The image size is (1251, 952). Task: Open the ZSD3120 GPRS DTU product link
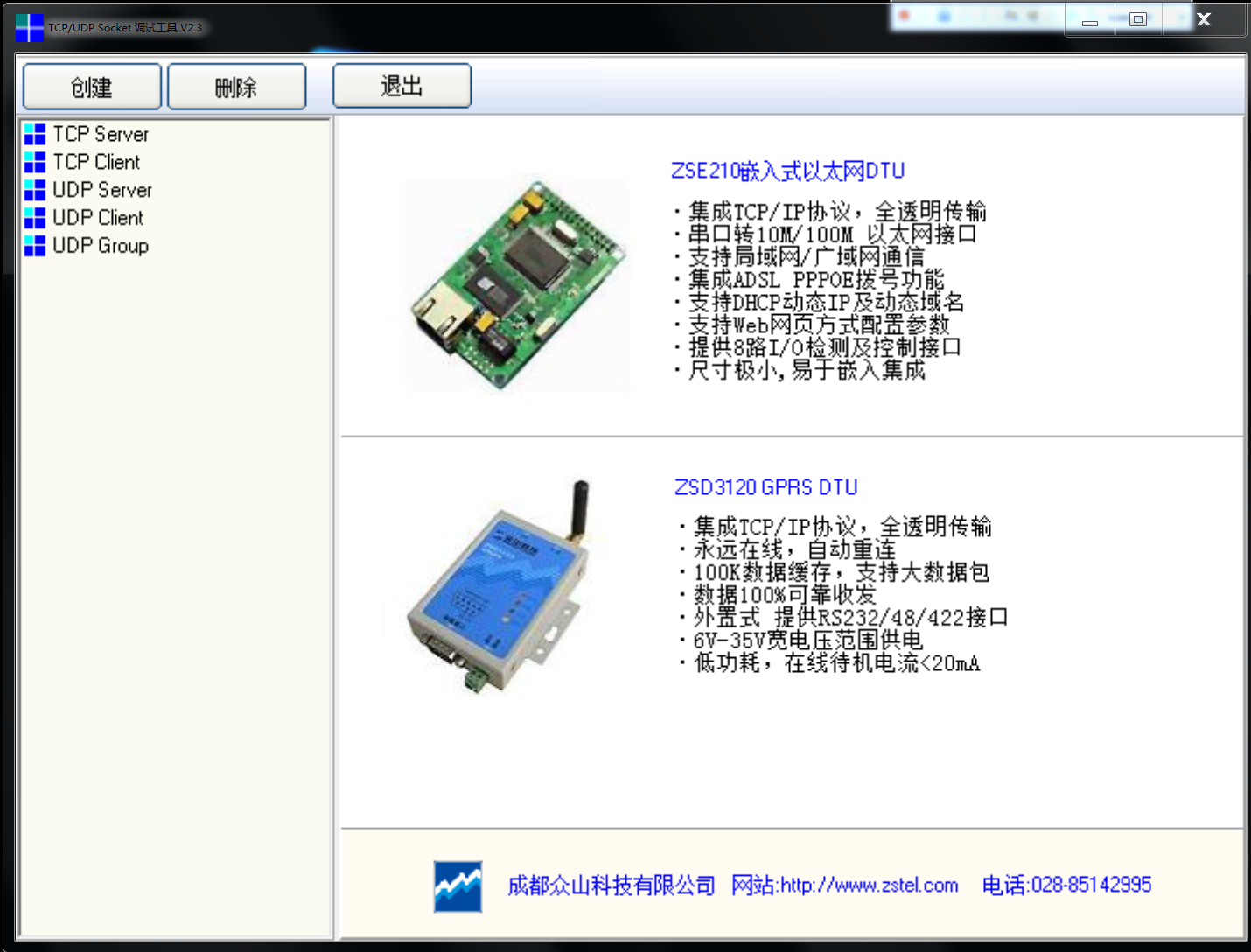(766, 487)
